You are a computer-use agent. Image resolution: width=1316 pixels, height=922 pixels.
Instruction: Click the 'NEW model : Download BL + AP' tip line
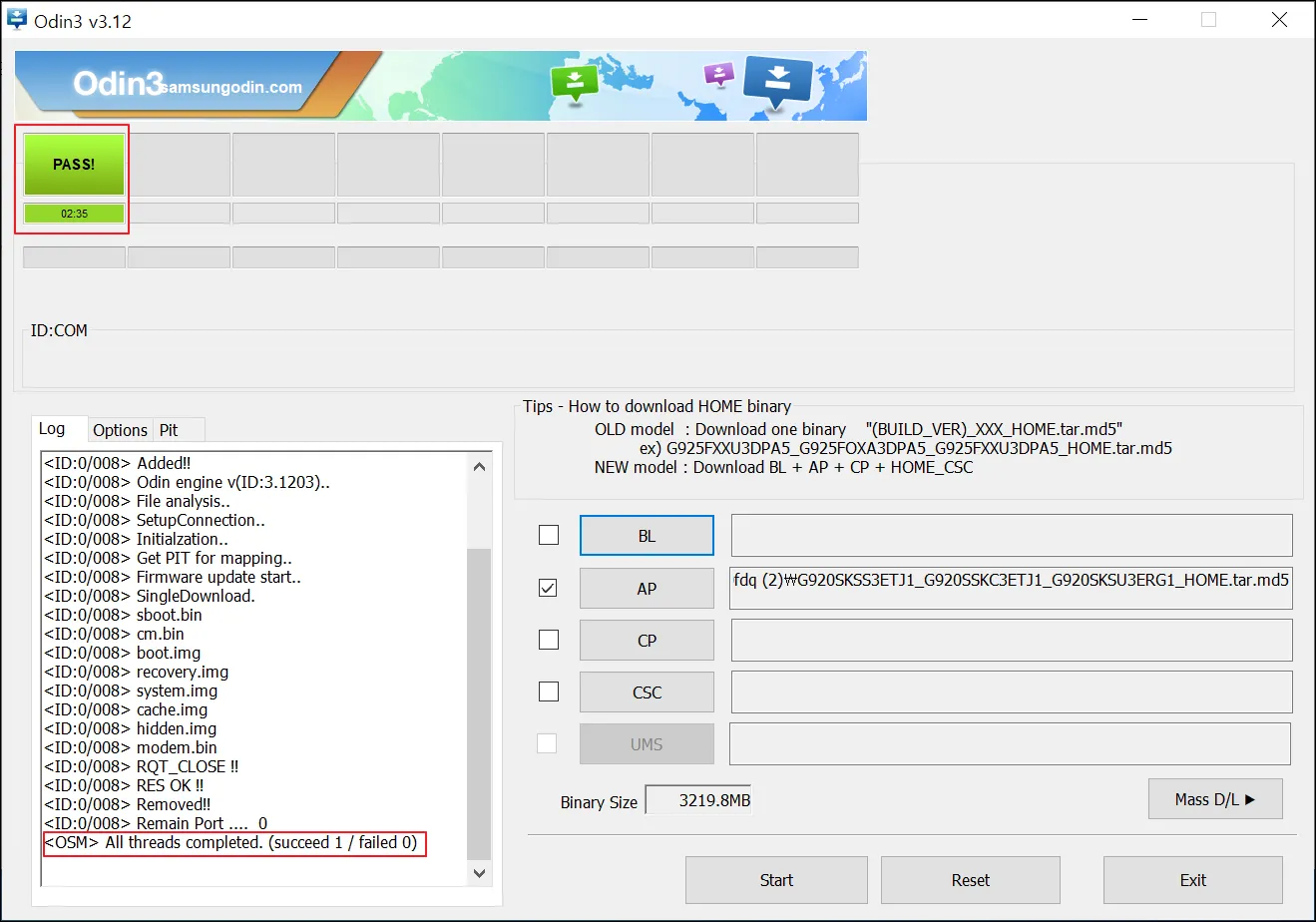783,467
